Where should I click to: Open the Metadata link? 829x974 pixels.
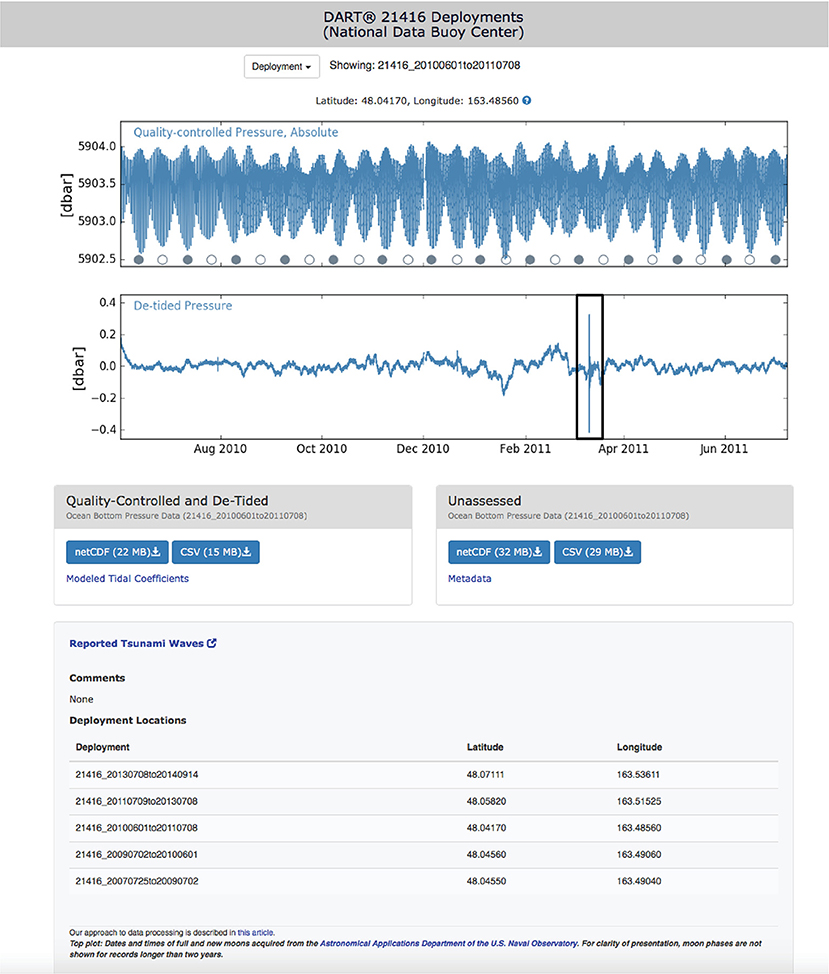click(x=469, y=578)
